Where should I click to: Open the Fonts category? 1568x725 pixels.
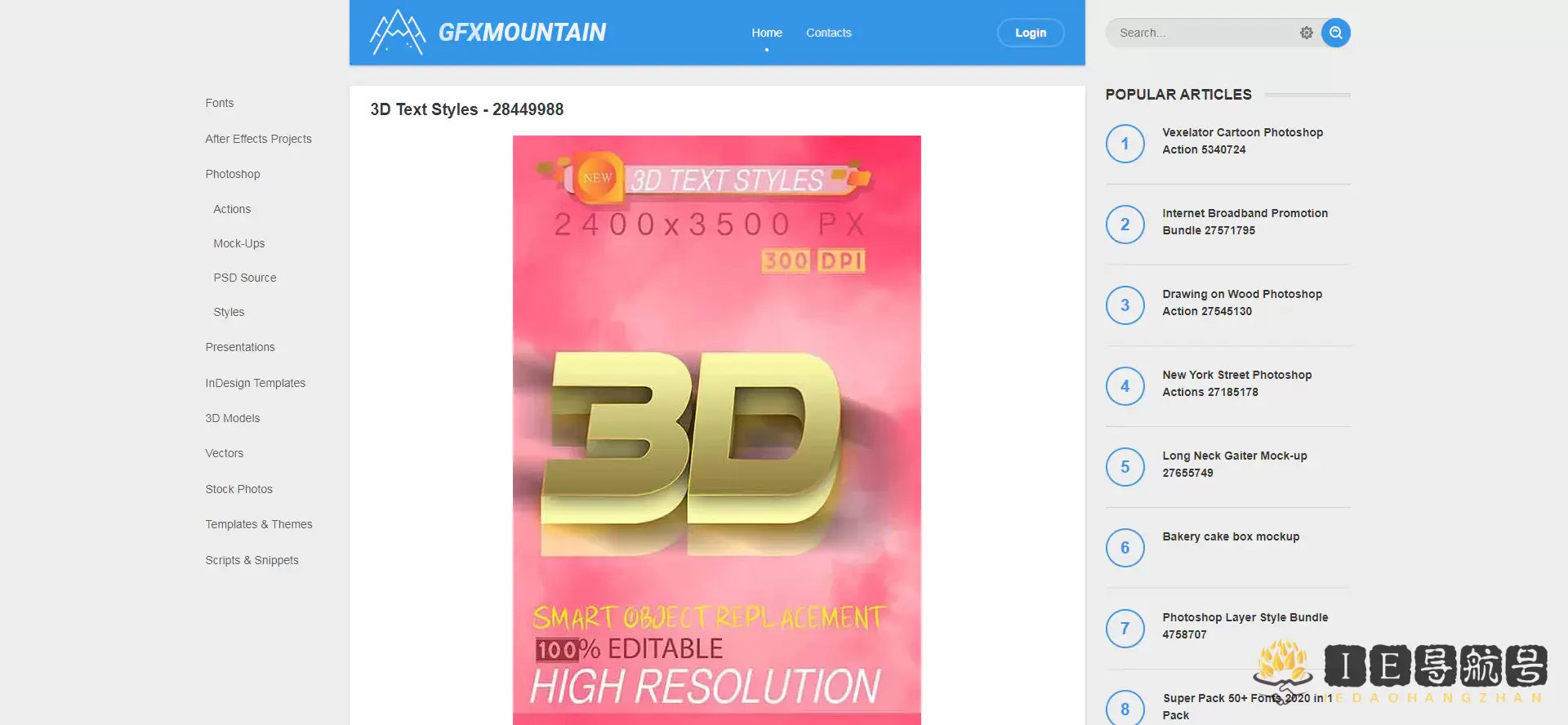pyautogui.click(x=220, y=103)
